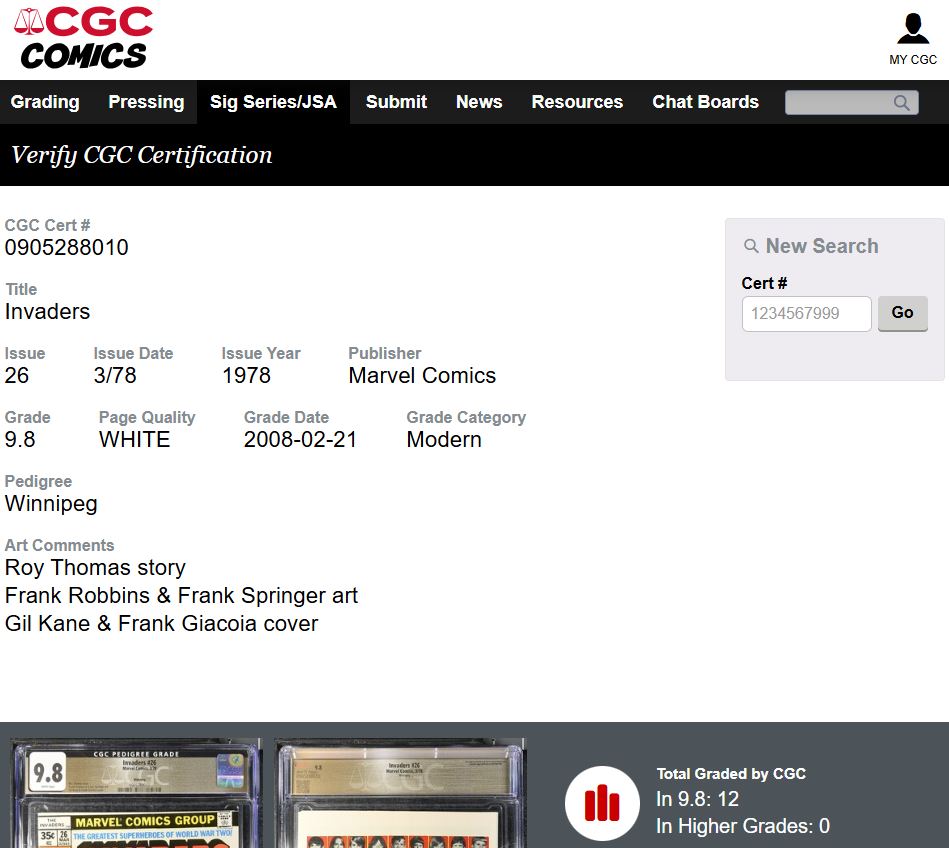Open the front slab image thumbnail showing 9.8
The image size is (949, 848).
(137, 793)
